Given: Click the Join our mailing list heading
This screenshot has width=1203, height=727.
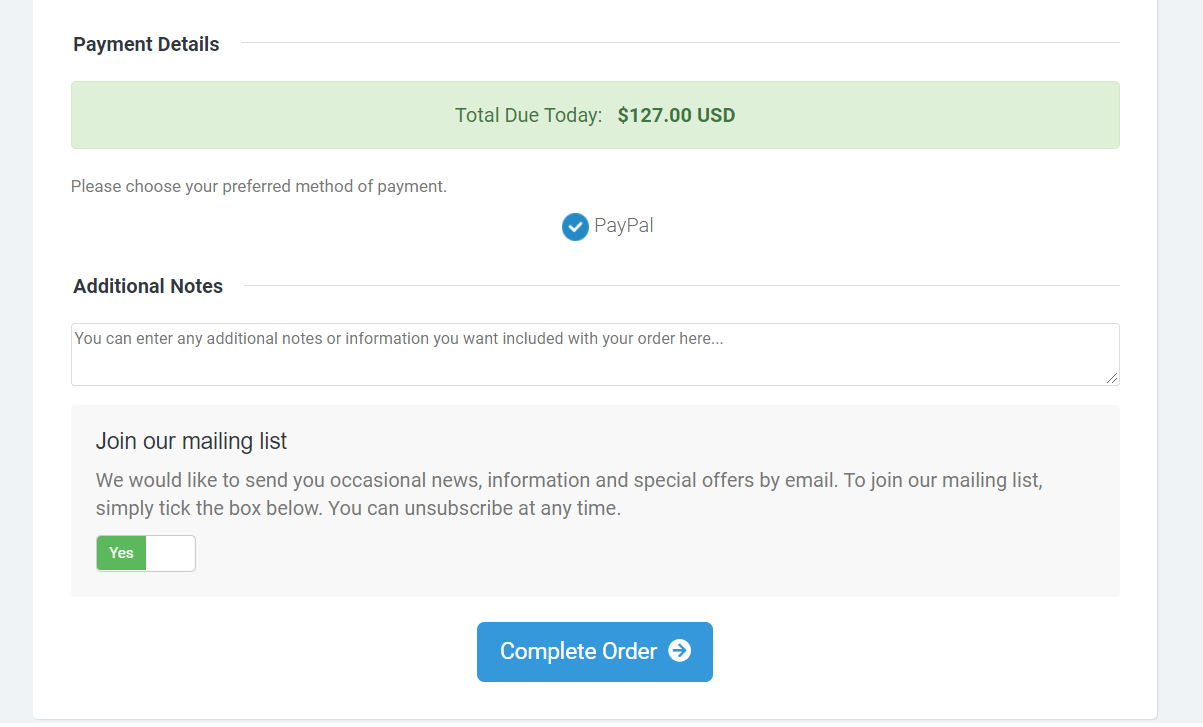Looking at the screenshot, I should pos(191,441).
